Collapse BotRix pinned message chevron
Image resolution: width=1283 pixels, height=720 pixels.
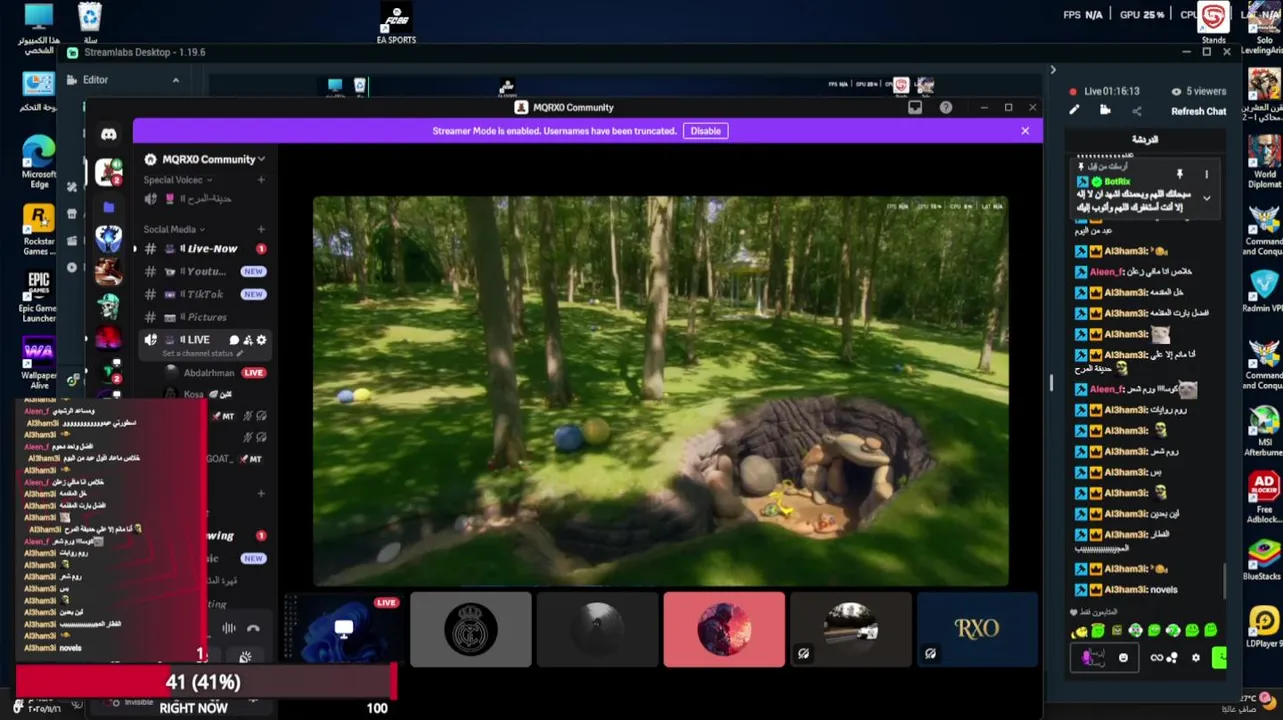tap(1206, 198)
